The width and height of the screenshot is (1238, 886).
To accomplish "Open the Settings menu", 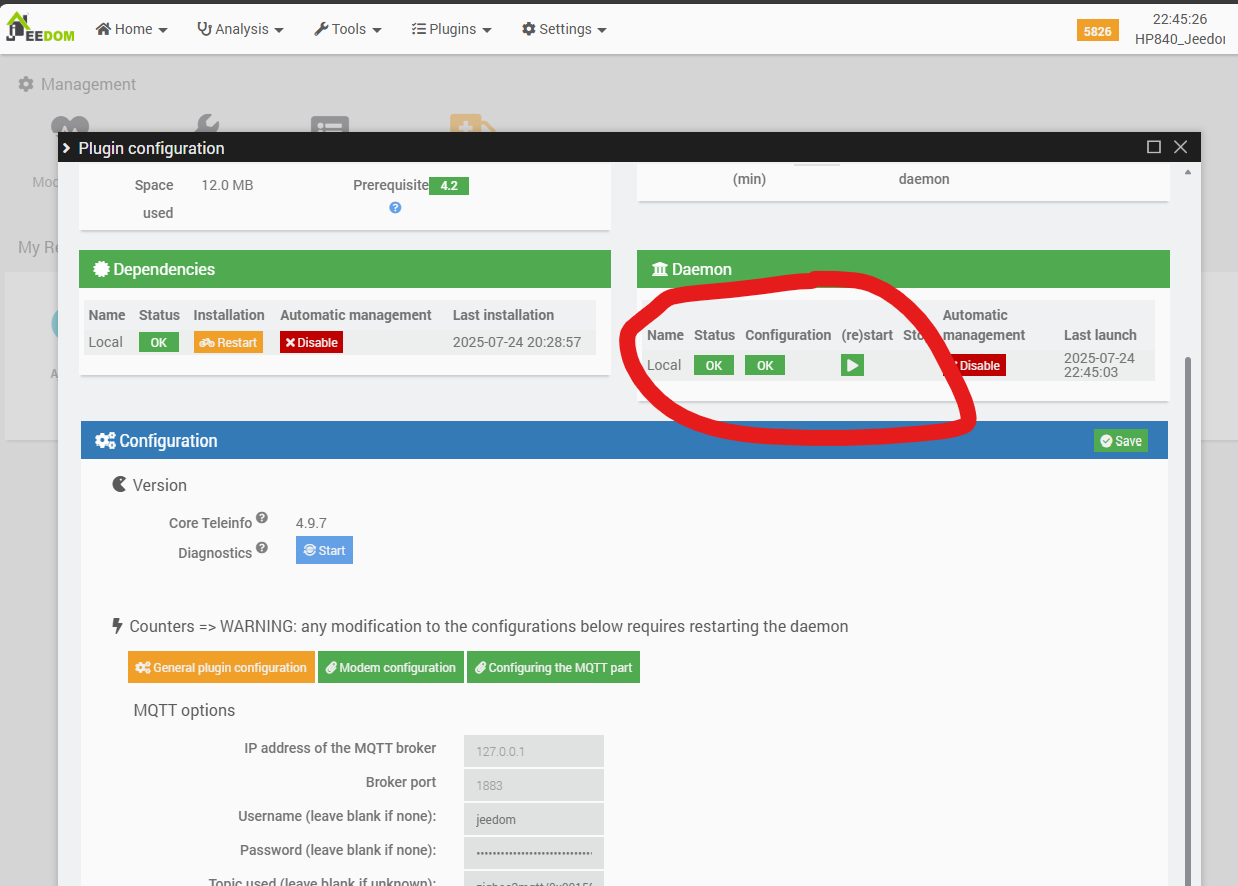I will pyautogui.click(x=564, y=29).
